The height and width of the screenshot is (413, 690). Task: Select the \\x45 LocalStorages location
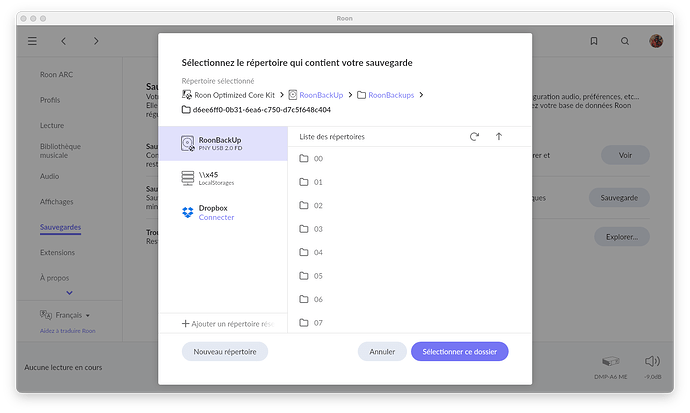[x=223, y=178]
